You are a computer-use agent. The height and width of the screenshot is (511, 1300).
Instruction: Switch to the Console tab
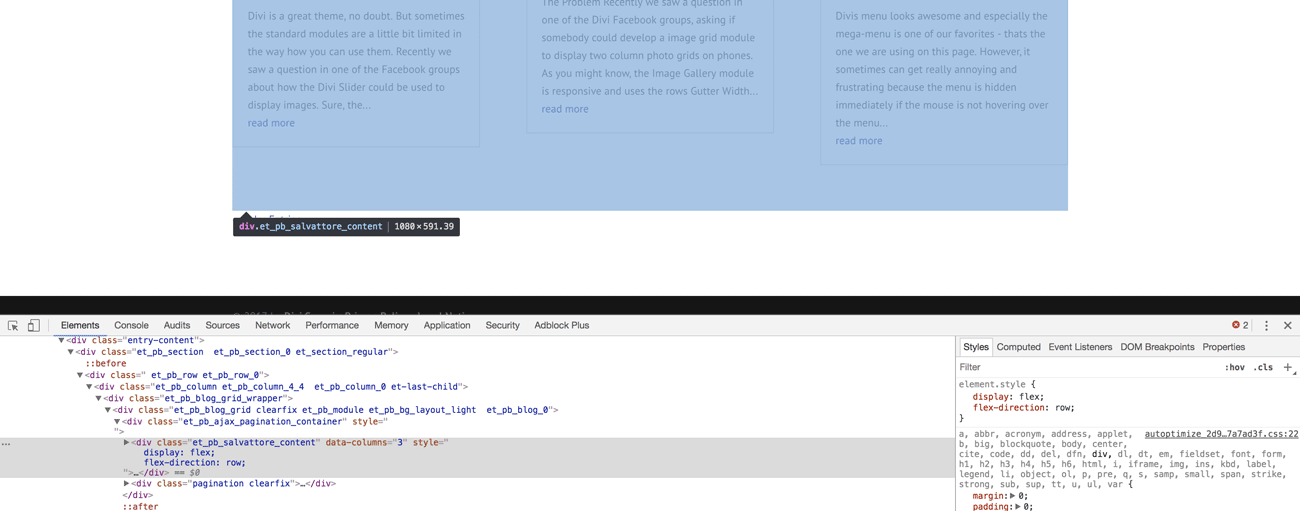click(x=131, y=326)
